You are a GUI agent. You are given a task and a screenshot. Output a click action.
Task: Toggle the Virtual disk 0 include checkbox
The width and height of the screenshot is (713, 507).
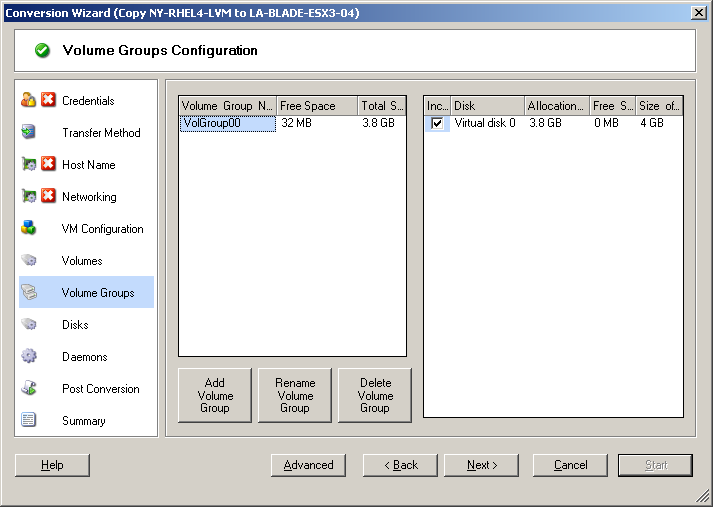pyautogui.click(x=437, y=124)
